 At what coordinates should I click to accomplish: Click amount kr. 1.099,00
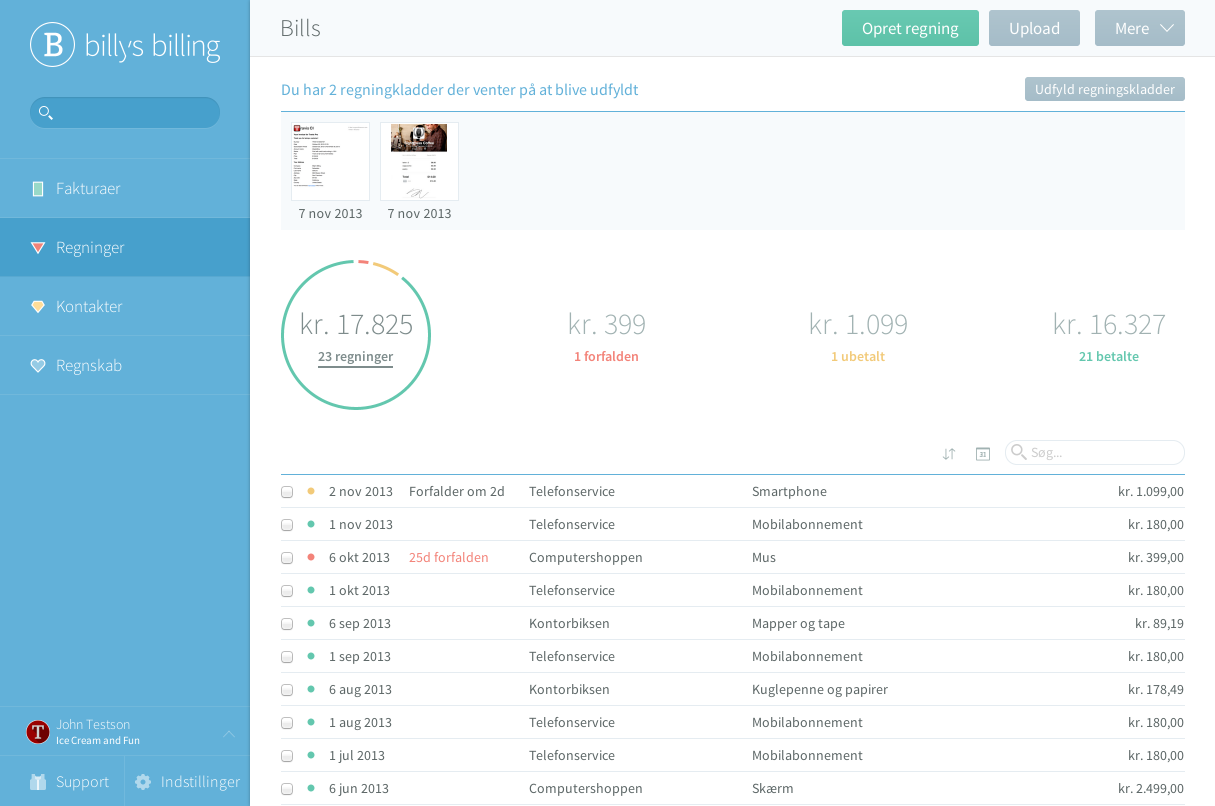(x=1151, y=492)
